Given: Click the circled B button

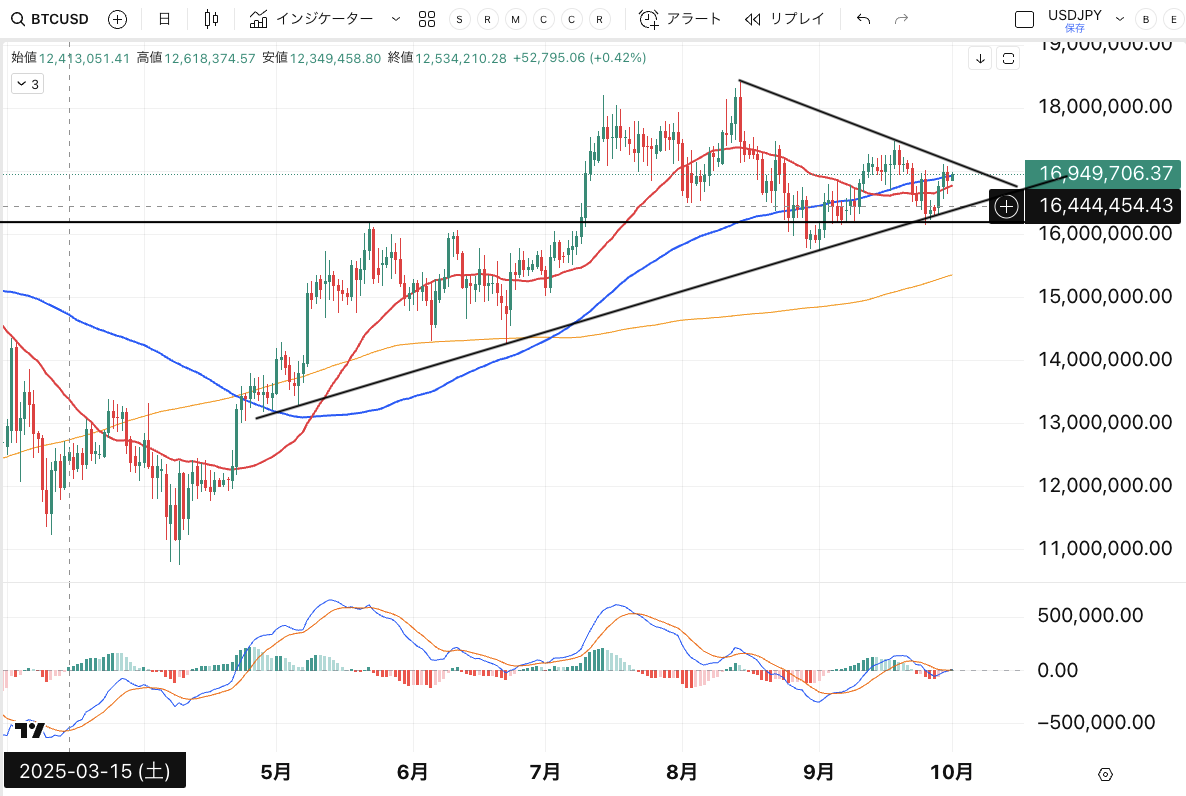Looking at the screenshot, I should click(x=1146, y=20).
